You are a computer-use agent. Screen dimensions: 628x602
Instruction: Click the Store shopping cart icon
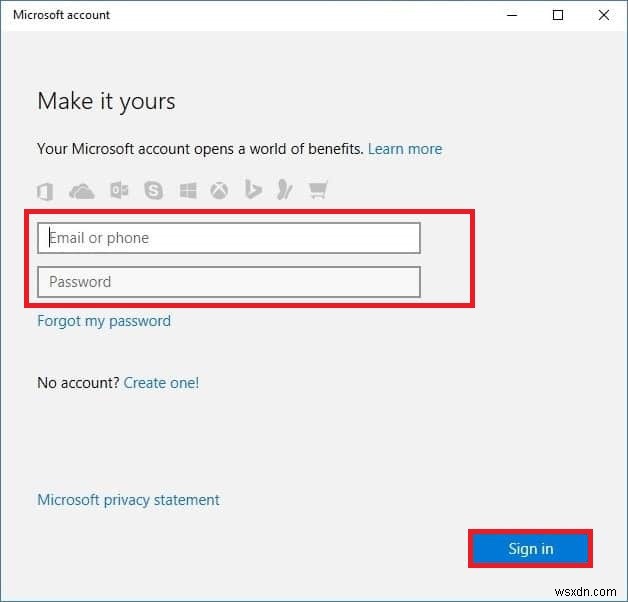pyautogui.click(x=318, y=190)
